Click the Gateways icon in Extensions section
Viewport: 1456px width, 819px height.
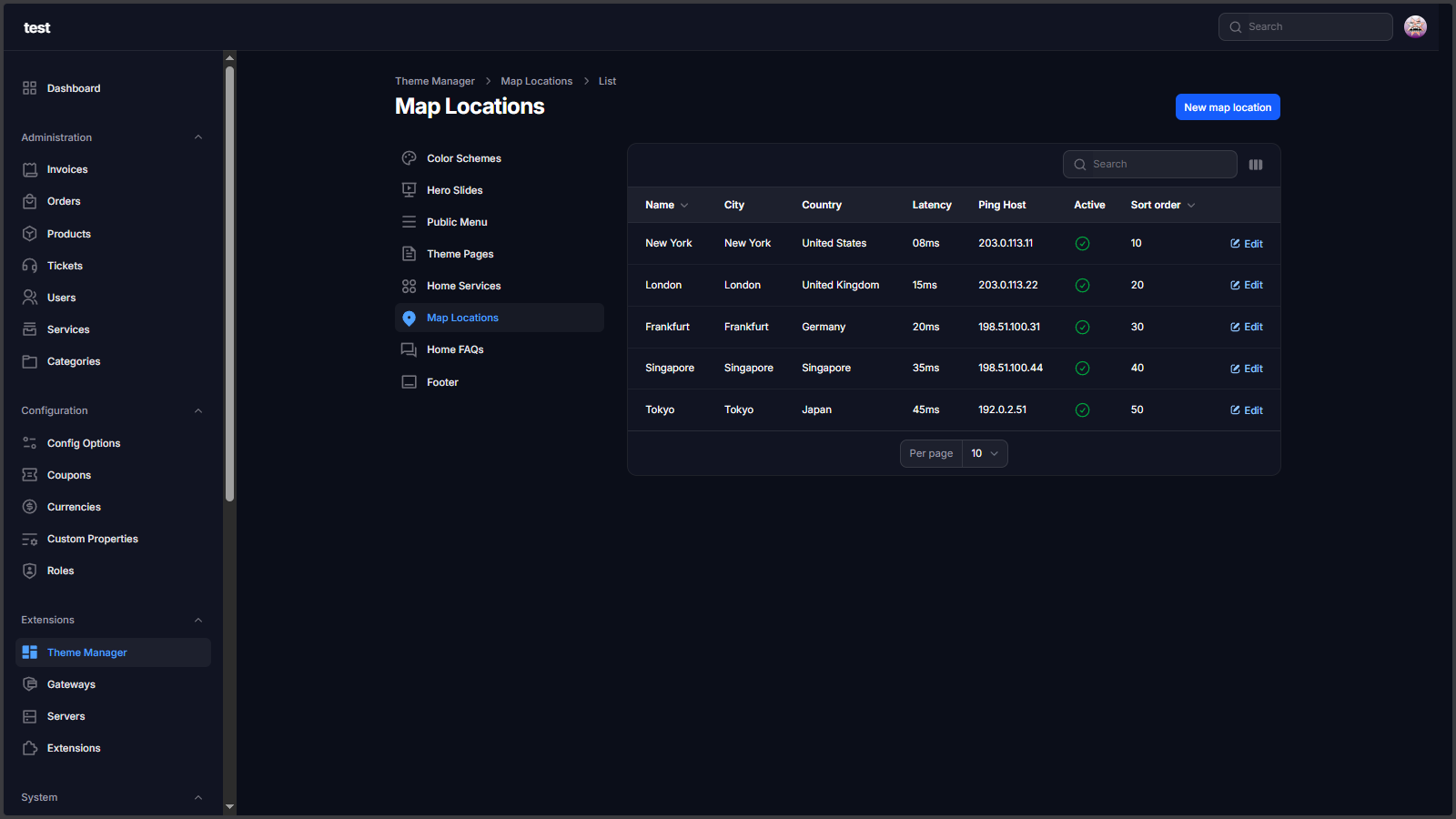(x=30, y=684)
